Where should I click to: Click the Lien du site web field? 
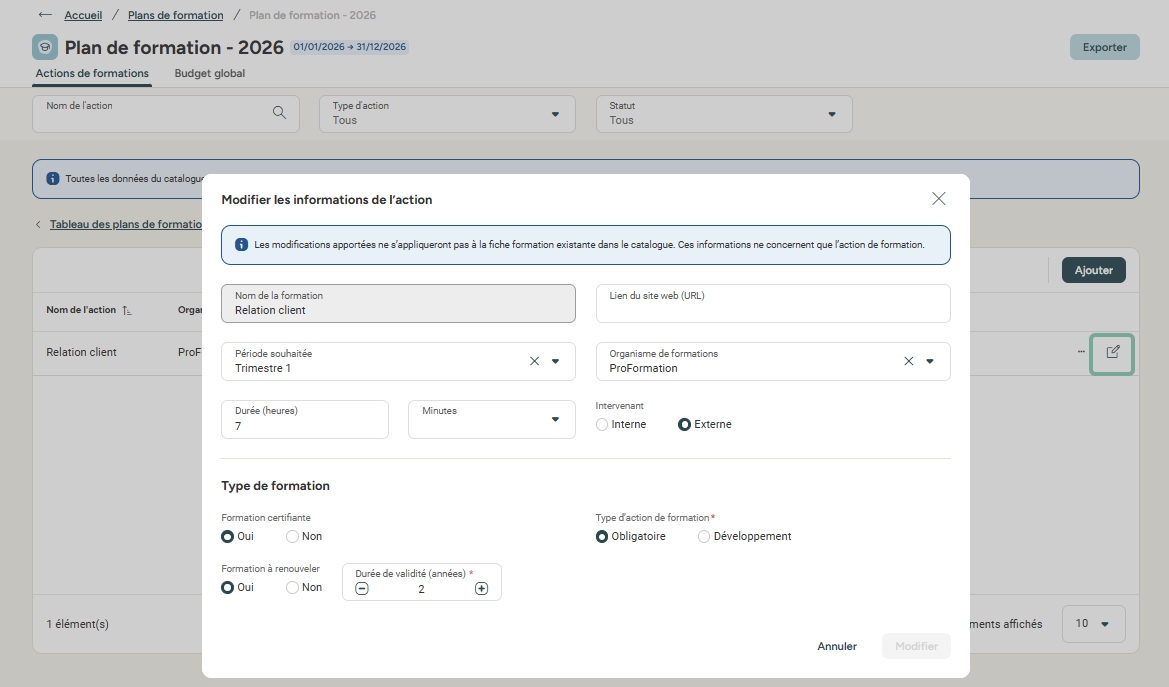click(772, 304)
